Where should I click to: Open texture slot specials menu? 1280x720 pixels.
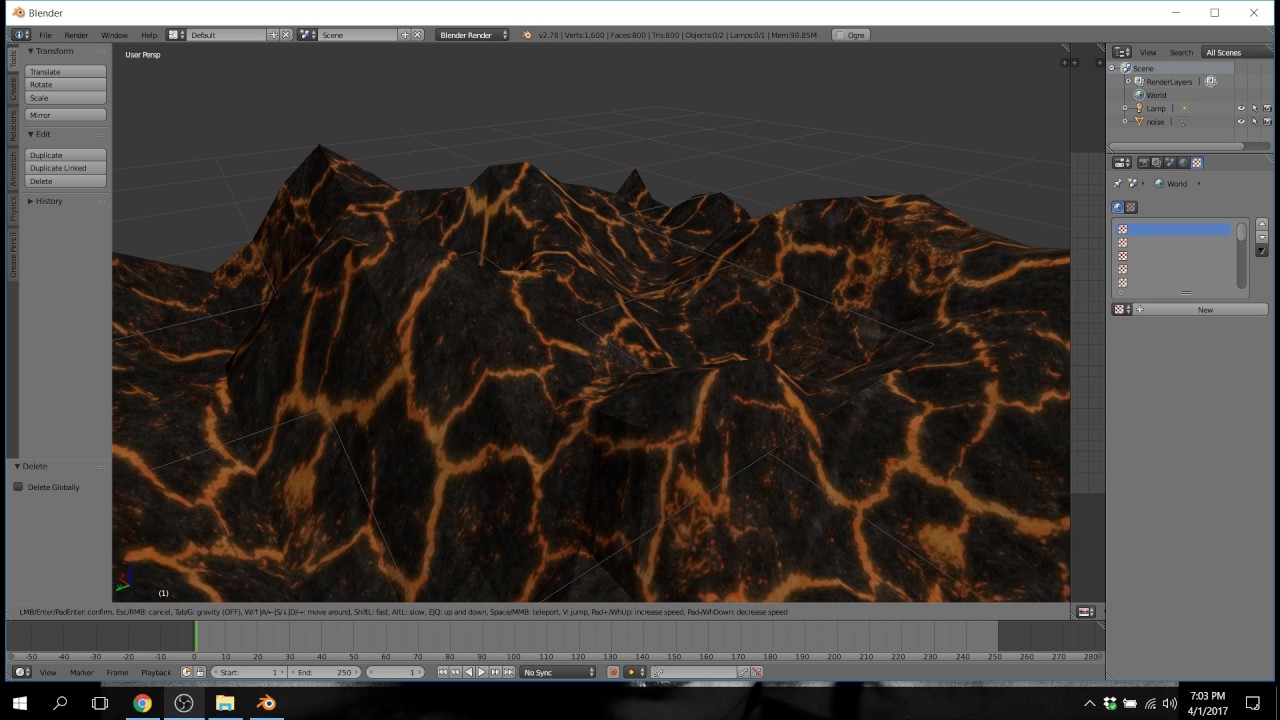[1262, 251]
